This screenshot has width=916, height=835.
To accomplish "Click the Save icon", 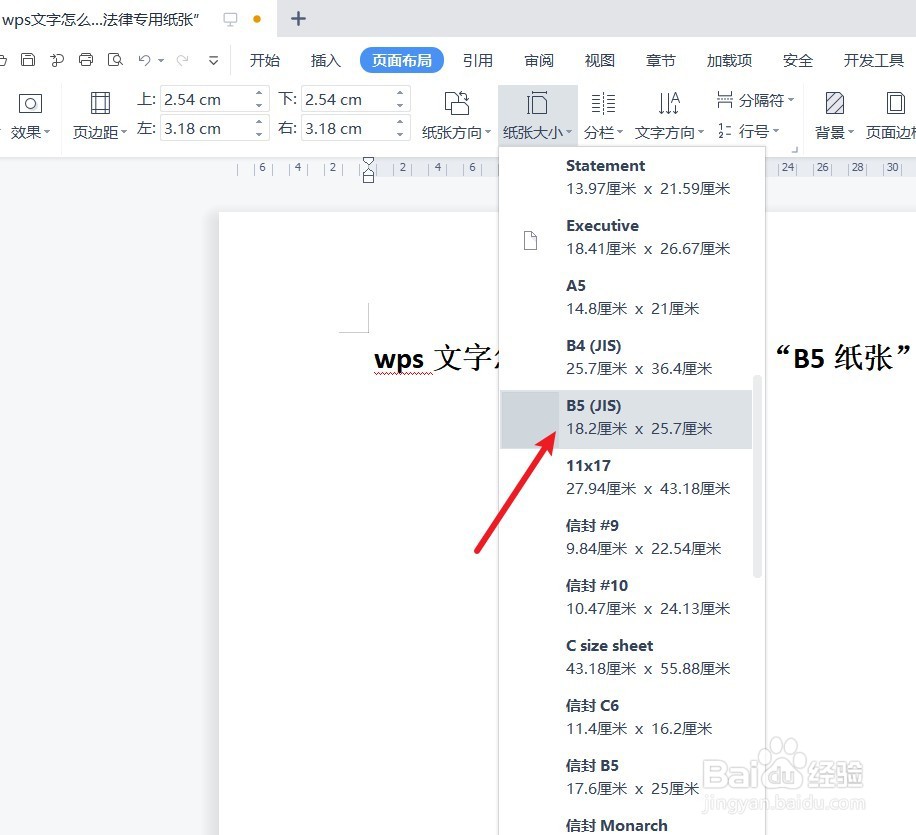I will click(28, 60).
